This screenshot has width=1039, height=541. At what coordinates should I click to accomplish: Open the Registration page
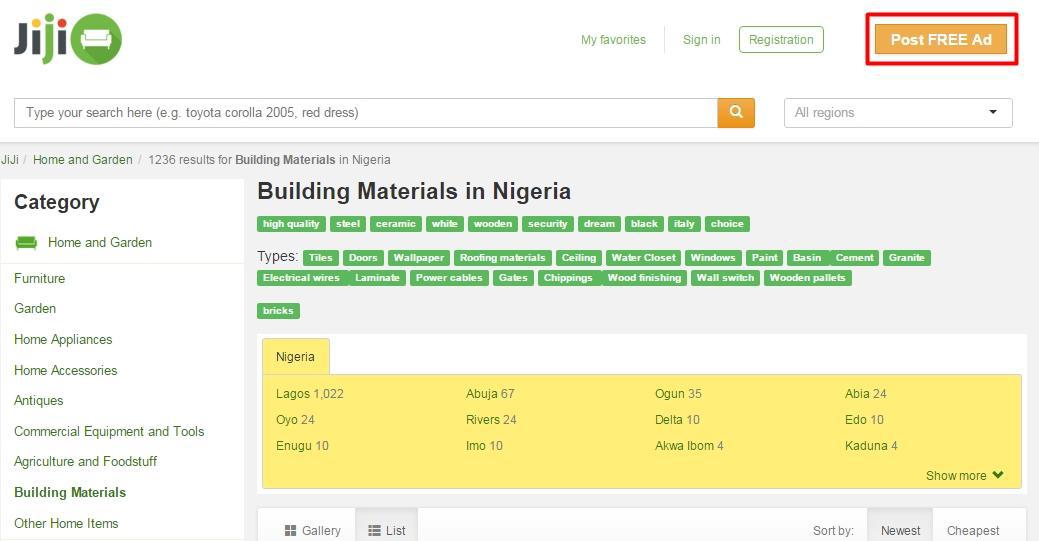(781, 40)
